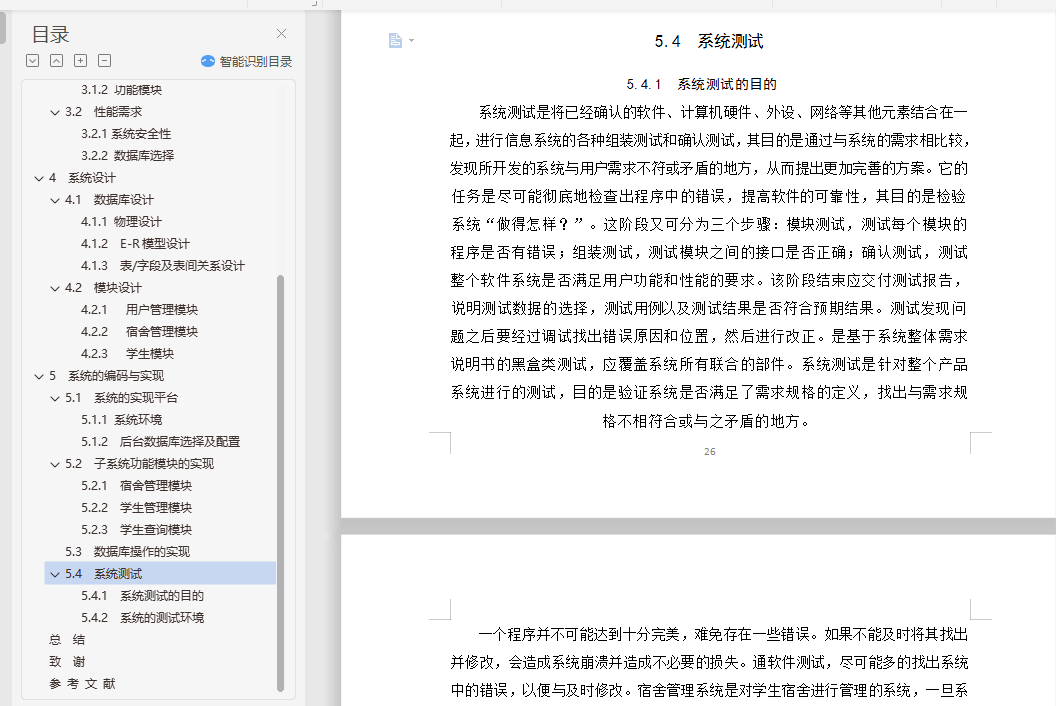Go to 3.2.1 系统安全性

pos(126,133)
